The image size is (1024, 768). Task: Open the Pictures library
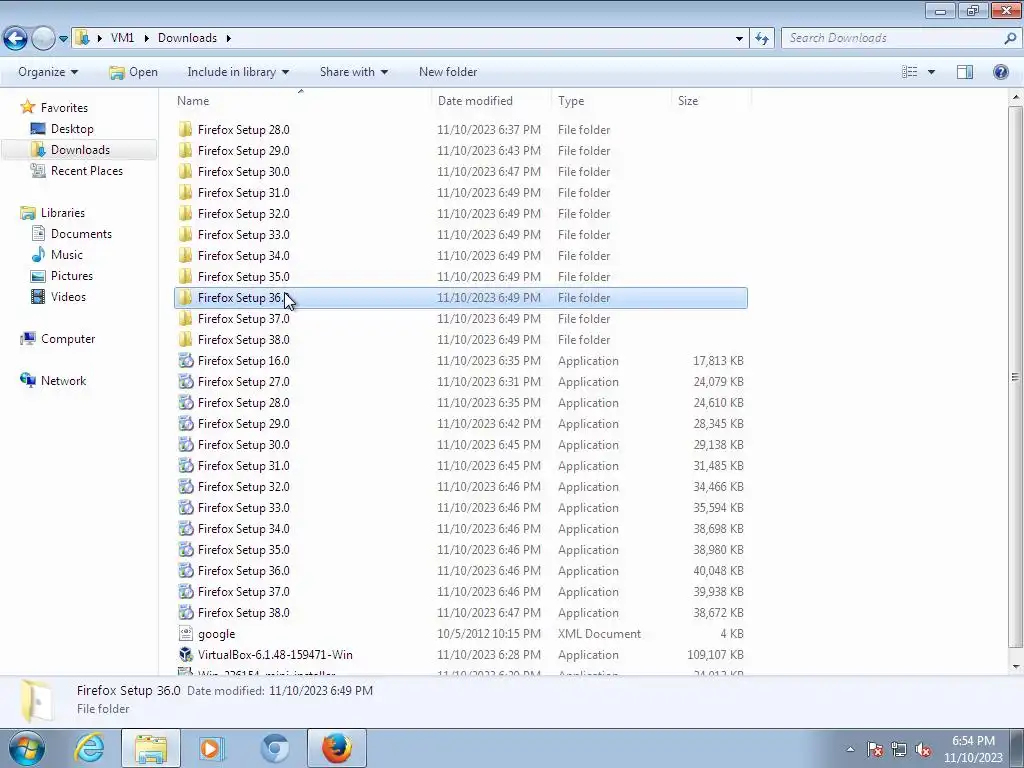click(x=72, y=276)
